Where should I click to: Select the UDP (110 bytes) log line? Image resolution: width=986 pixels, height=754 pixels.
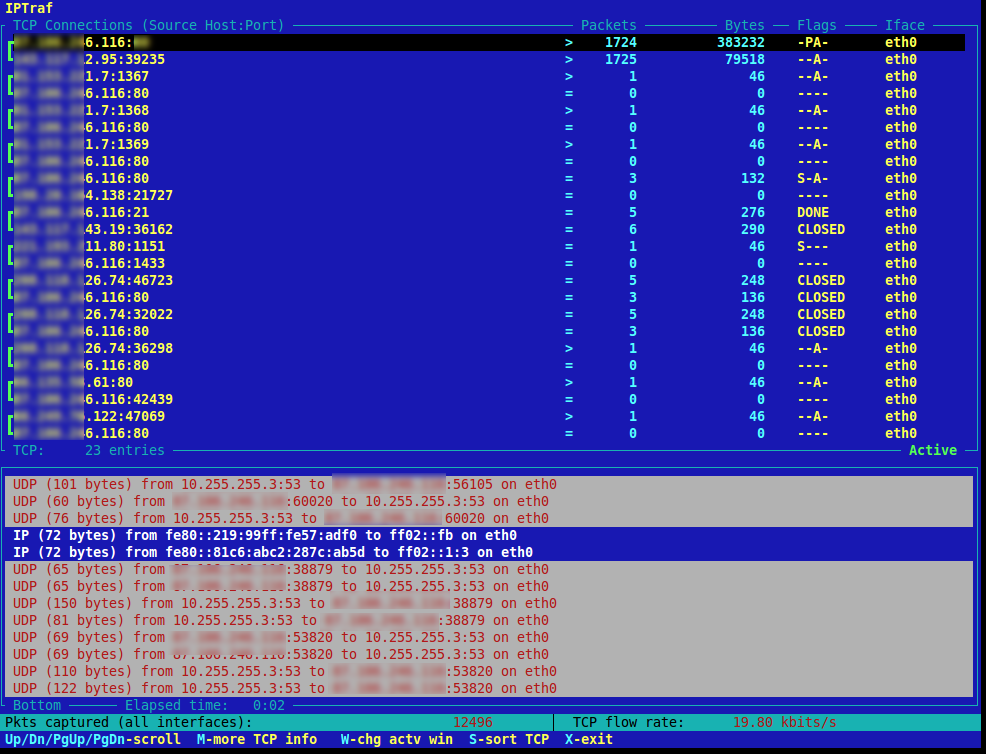[489, 671]
